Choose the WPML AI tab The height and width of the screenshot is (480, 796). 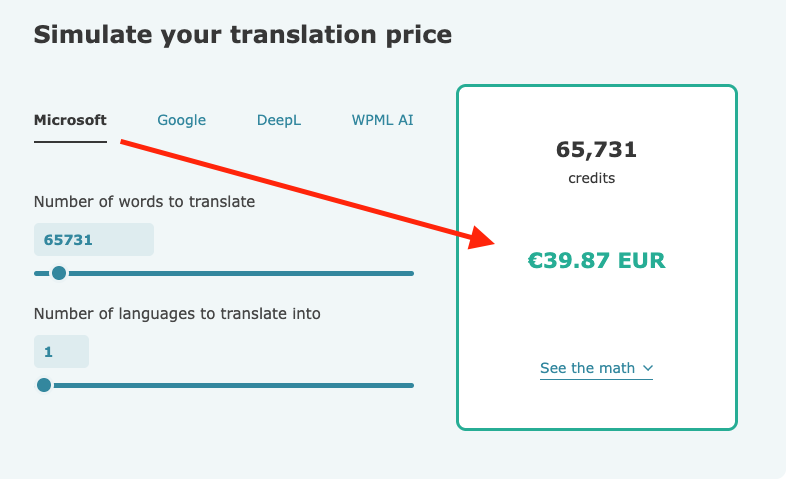[x=382, y=120]
